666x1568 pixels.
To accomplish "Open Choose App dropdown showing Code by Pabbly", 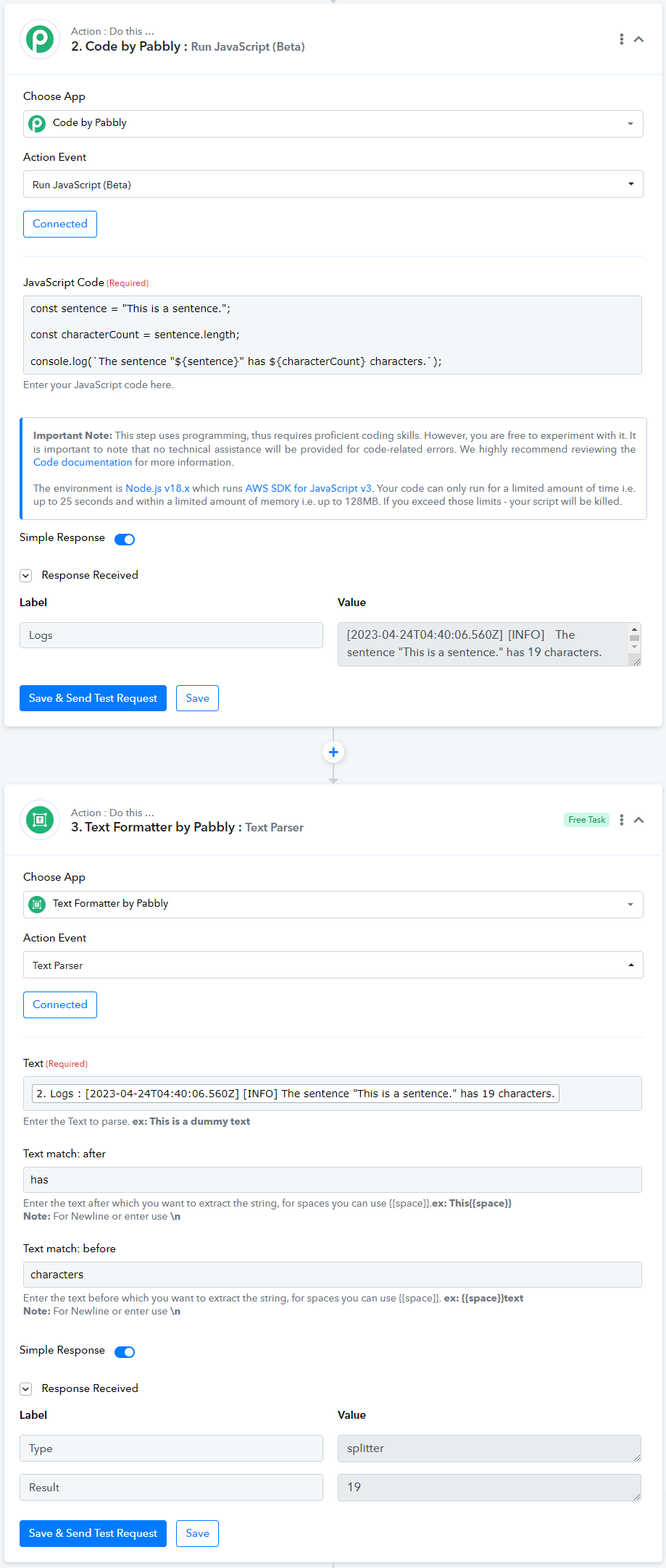I will pos(333,123).
